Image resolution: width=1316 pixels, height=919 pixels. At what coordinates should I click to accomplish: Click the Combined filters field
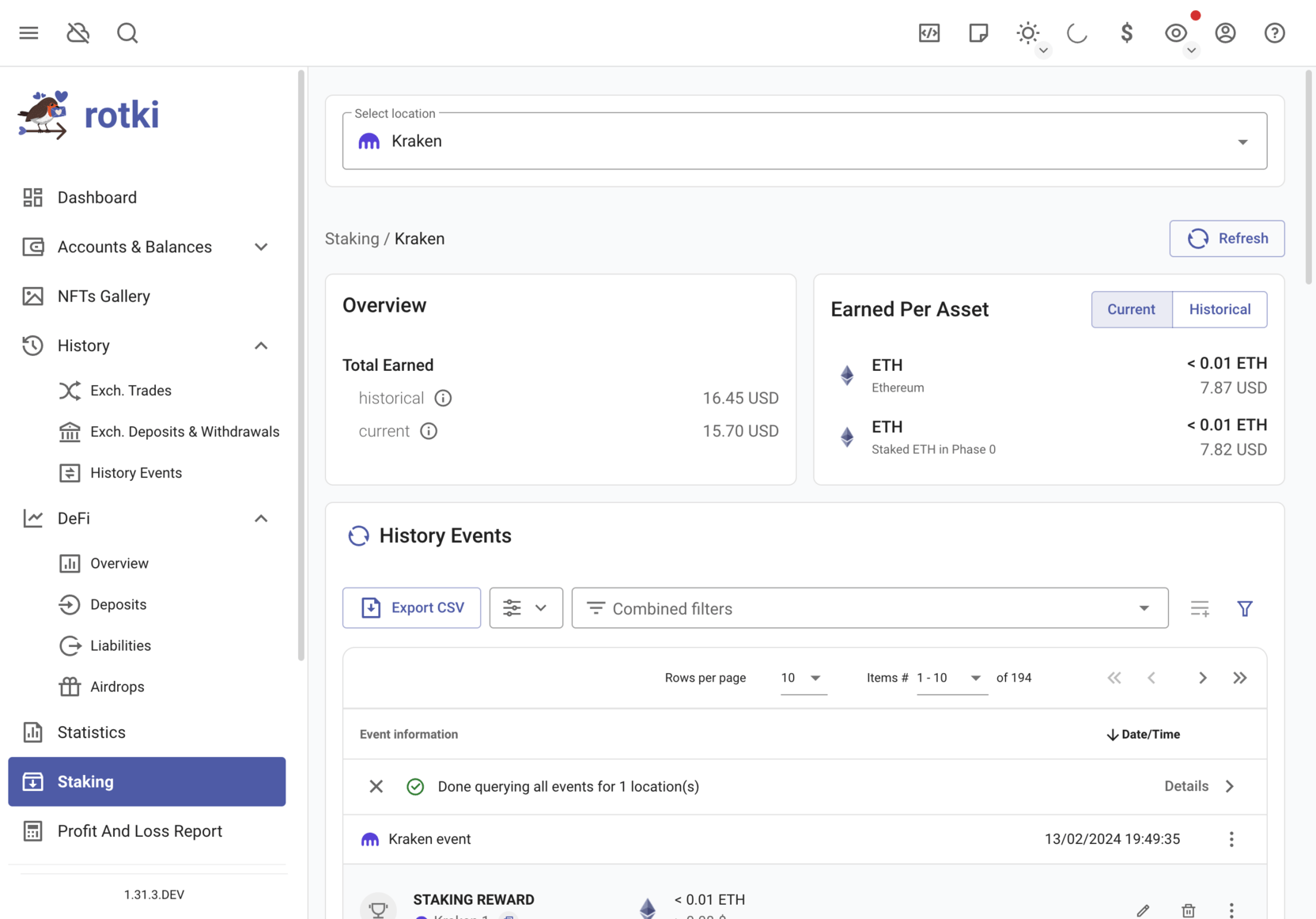click(870, 607)
